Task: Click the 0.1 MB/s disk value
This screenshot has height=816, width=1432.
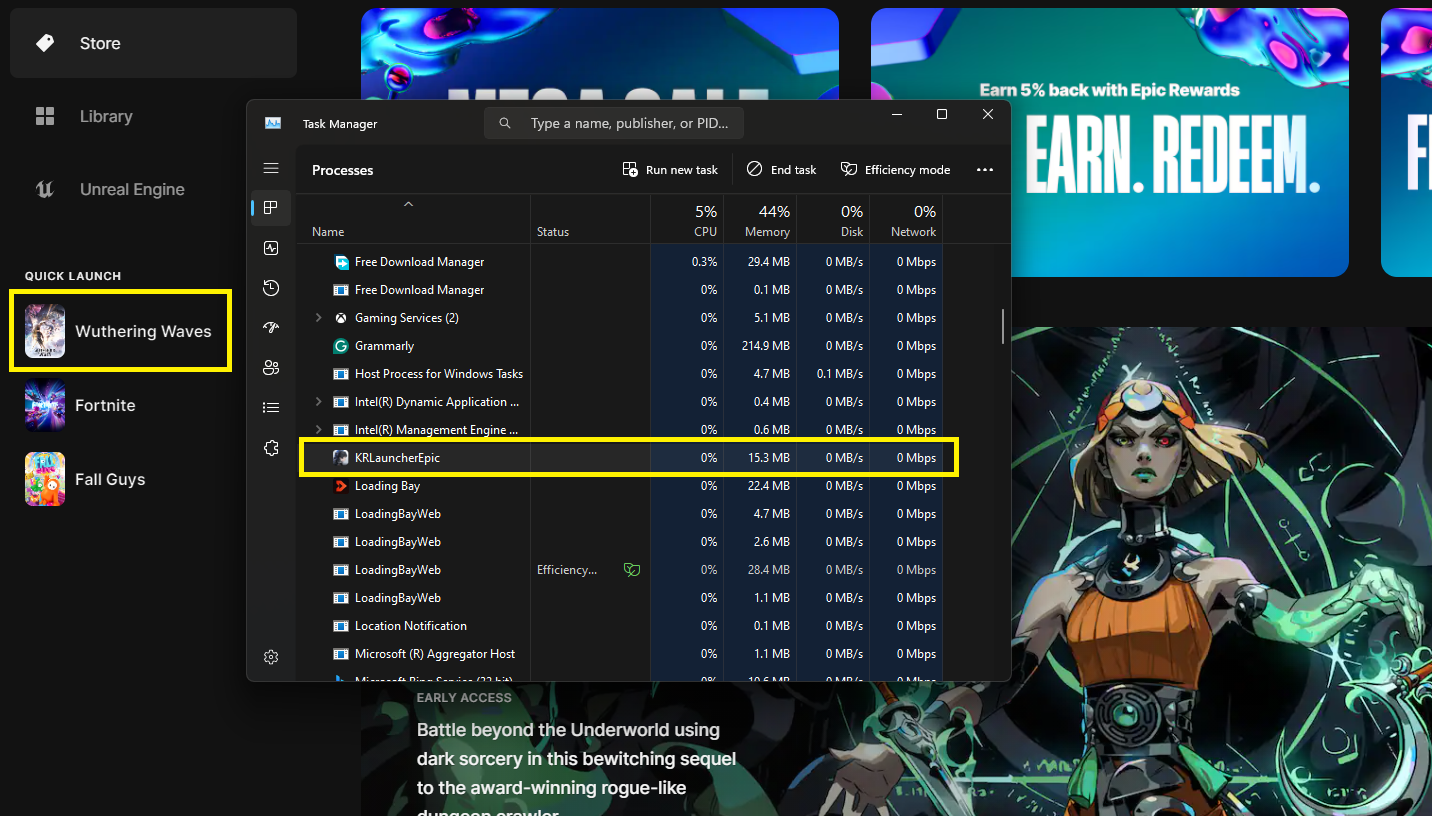Action: (x=839, y=374)
